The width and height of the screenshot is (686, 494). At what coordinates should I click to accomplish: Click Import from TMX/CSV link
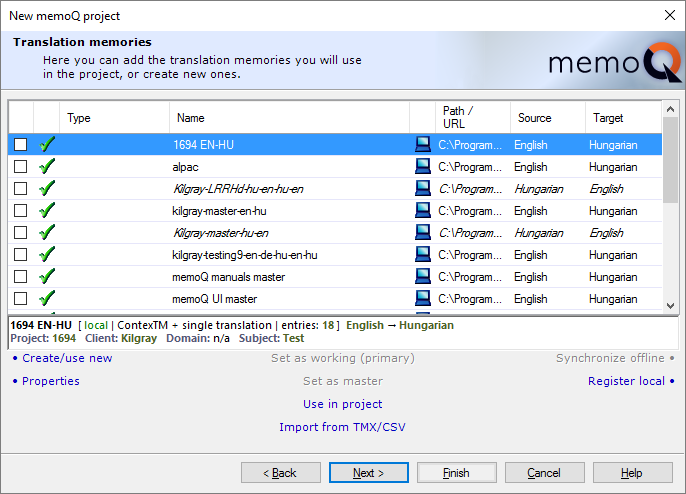(343, 427)
